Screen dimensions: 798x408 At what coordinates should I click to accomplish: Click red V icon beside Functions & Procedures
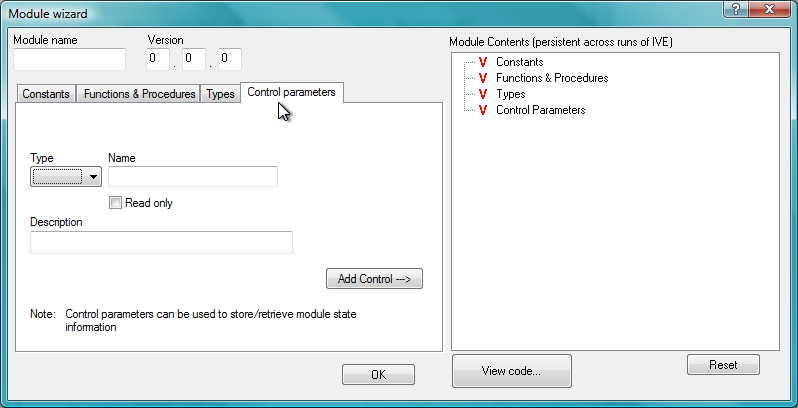pos(483,78)
